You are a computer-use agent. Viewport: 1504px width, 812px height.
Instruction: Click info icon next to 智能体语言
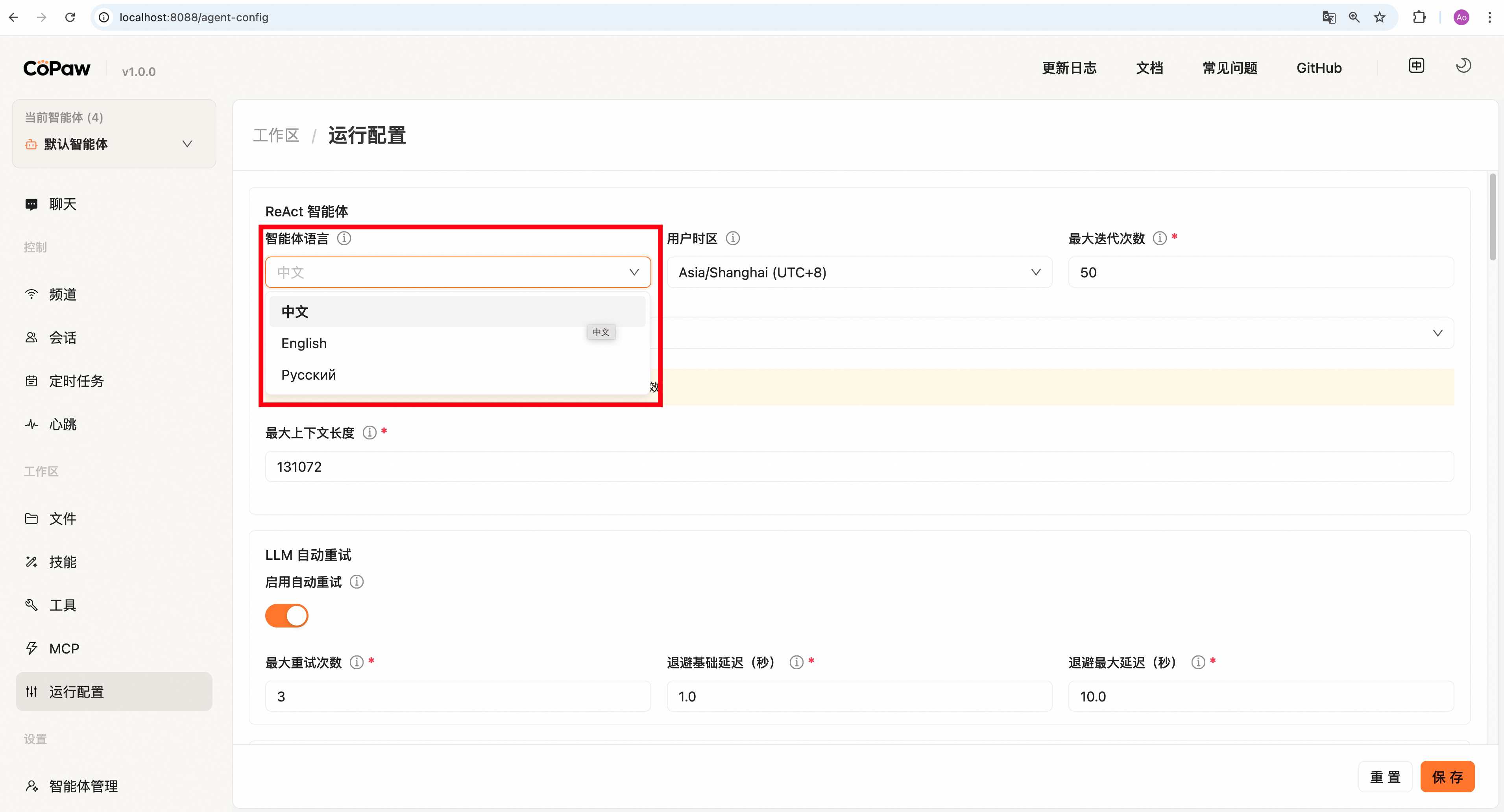[344, 238]
